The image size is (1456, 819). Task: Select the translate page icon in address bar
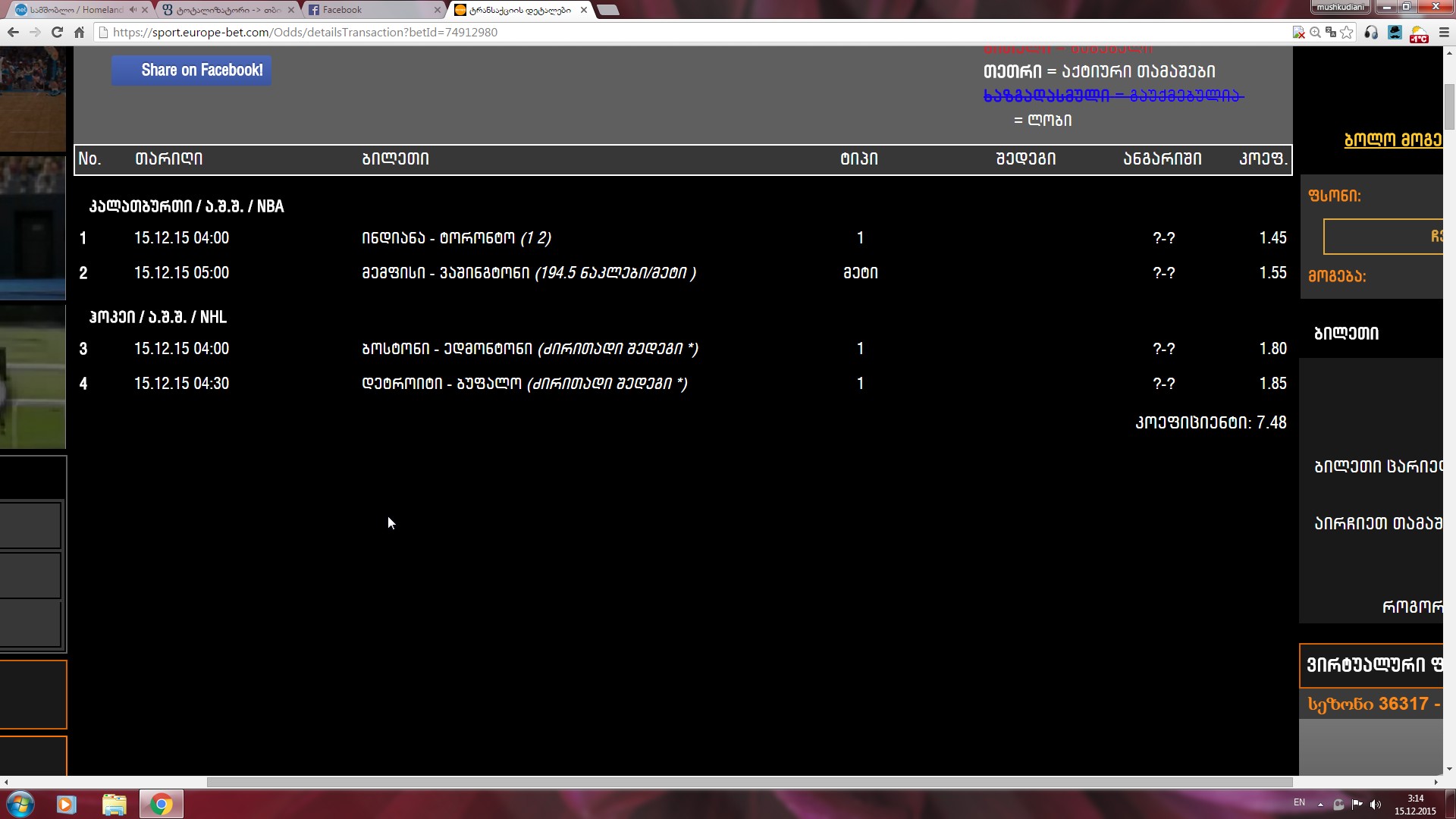click(1331, 33)
